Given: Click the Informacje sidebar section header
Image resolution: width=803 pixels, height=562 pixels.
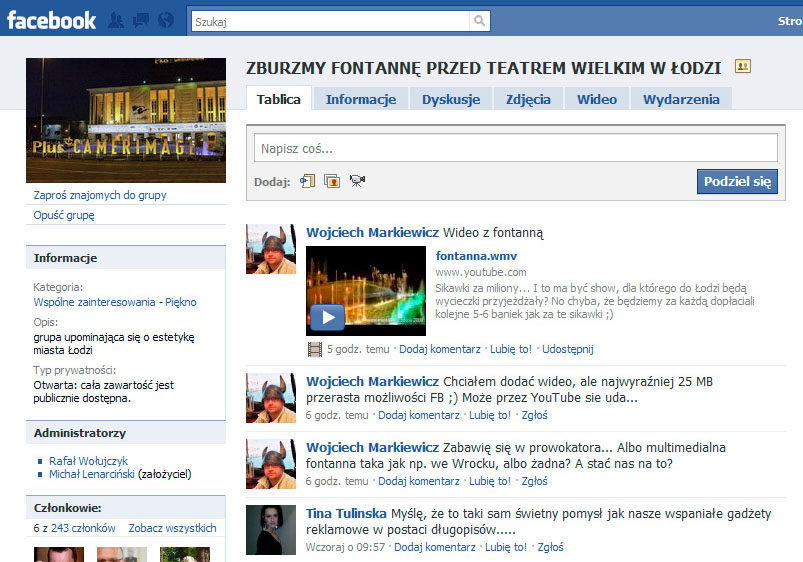Looking at the screenshot, I should 126,258.
